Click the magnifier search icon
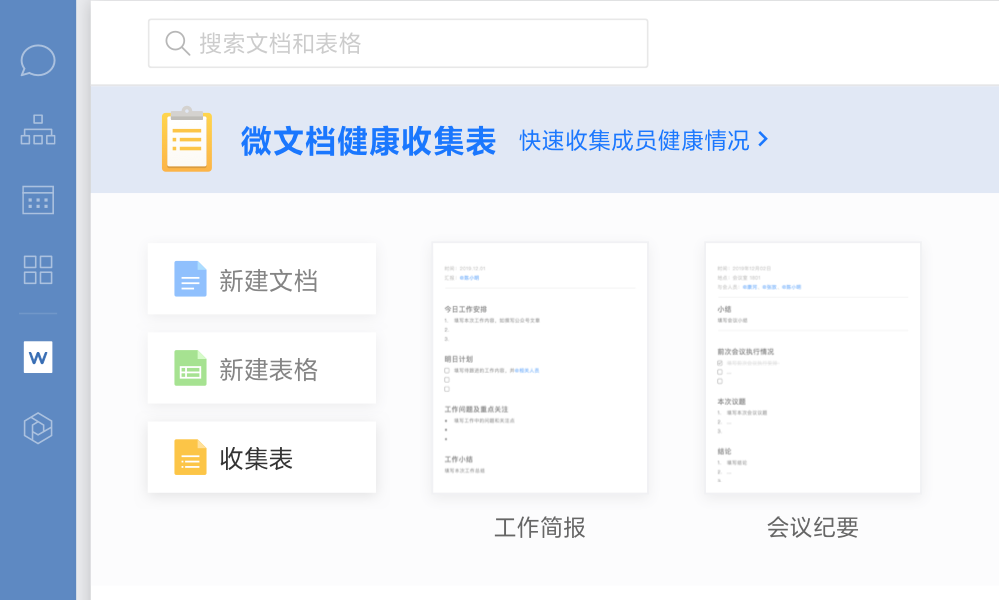Image resolution: width=999 pixels, height=600 pixels. point(177,43)
